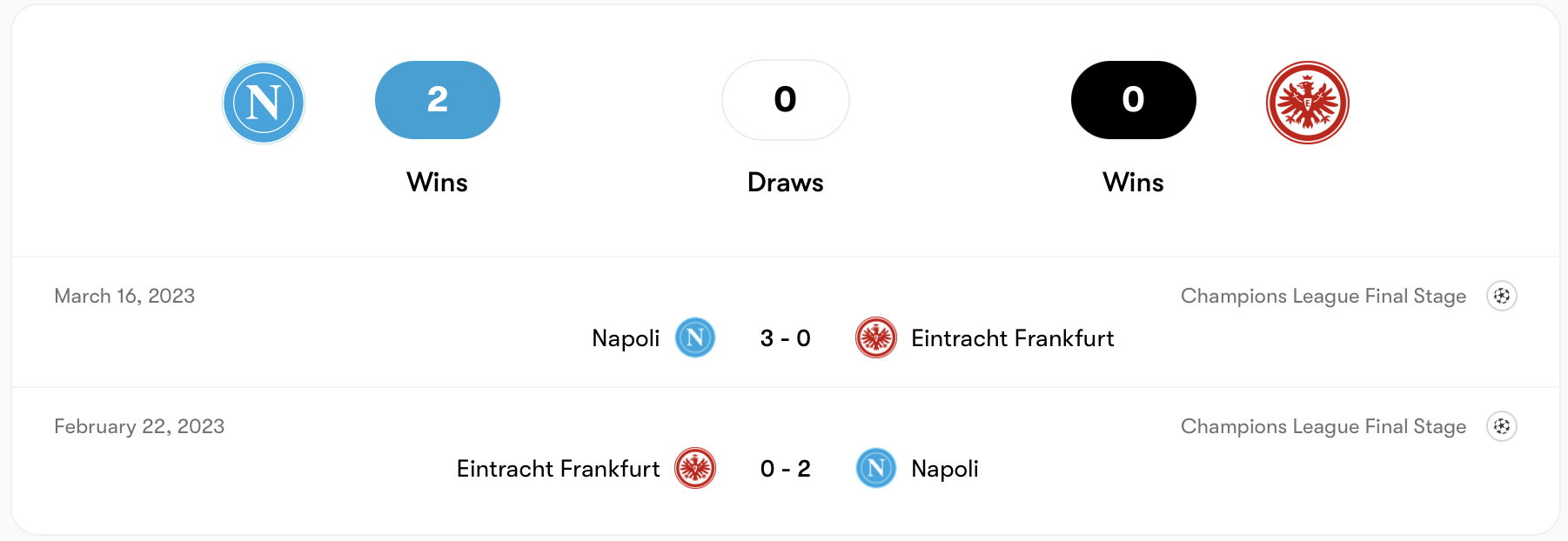Click the Napoli badge in the February 22 match
Screen dimensions: 1568x541
pyautogui.click(x=876, y=469)
